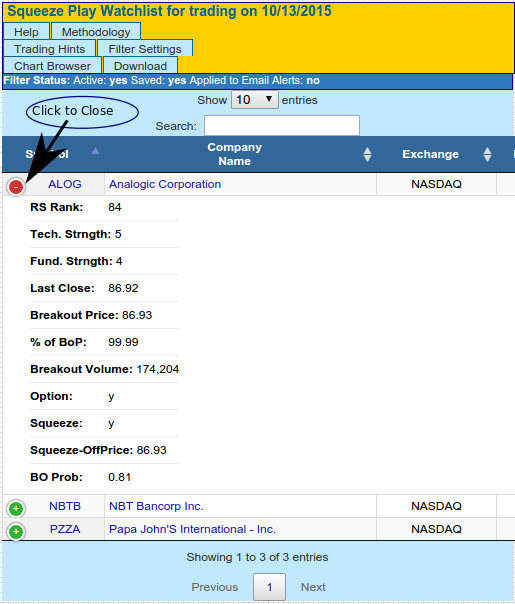Click the Filter Status bar text

tap(161, 81)
